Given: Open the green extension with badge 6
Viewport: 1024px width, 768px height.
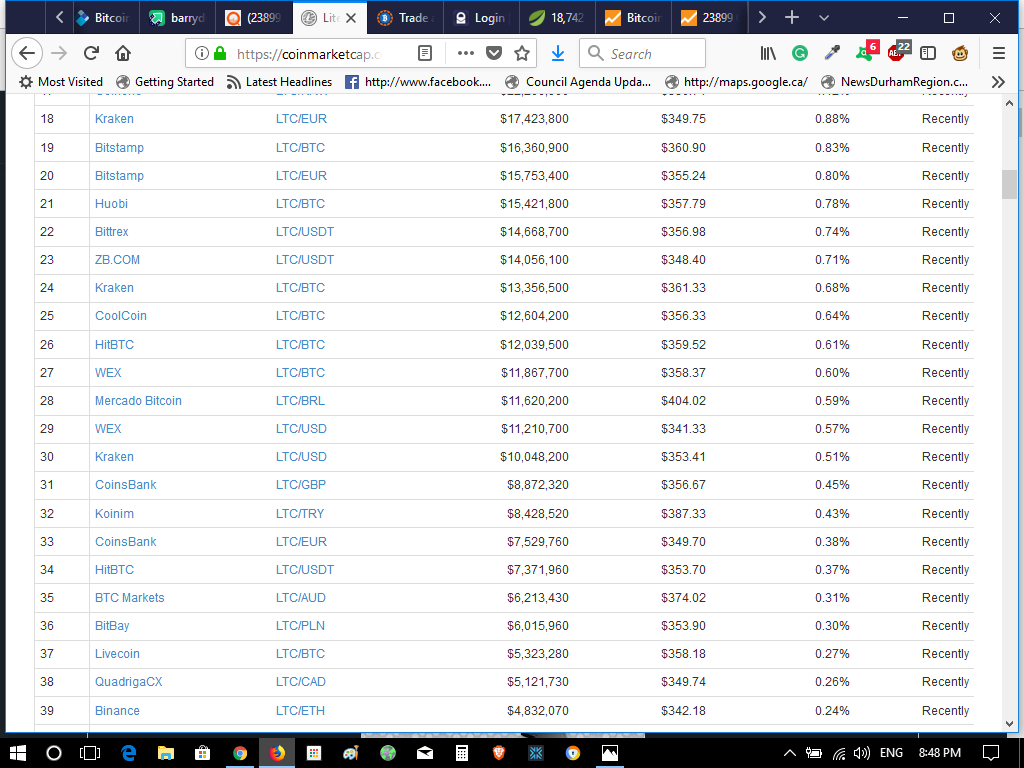Looking at the screenshot, I should (x=867, y=52).
